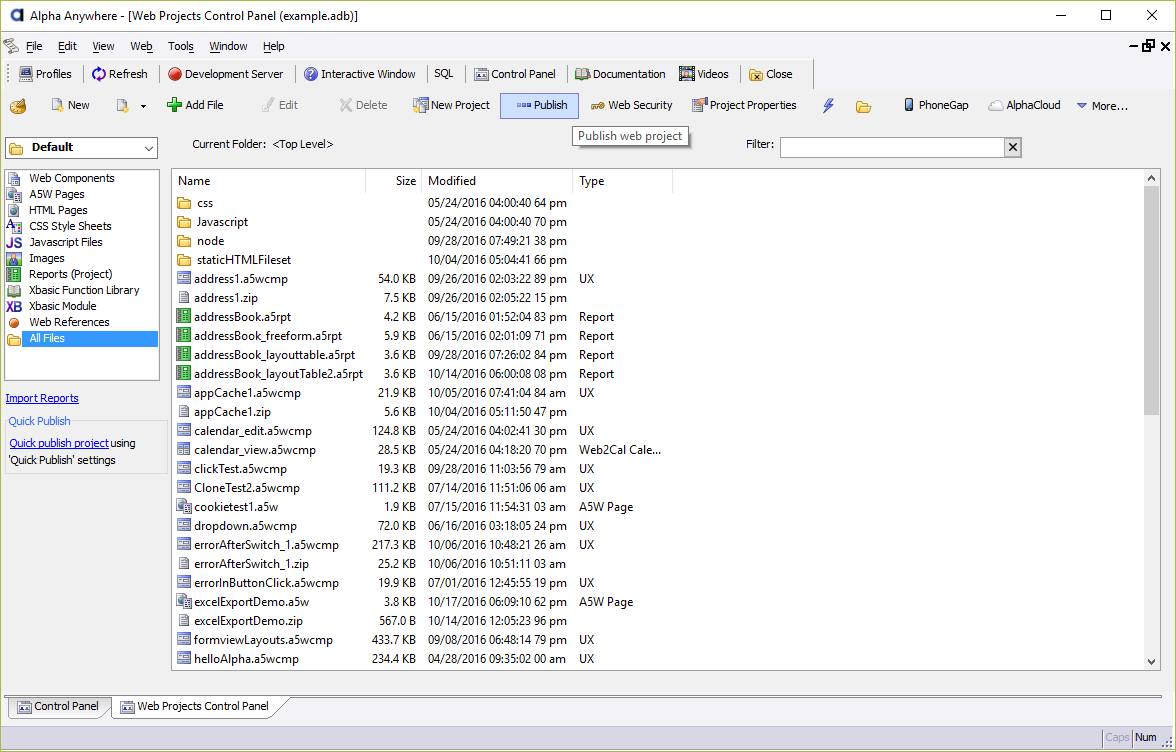Viewport: 1176px width, 752px height.
Task: Click the Import Reports link
Action: 42,398
